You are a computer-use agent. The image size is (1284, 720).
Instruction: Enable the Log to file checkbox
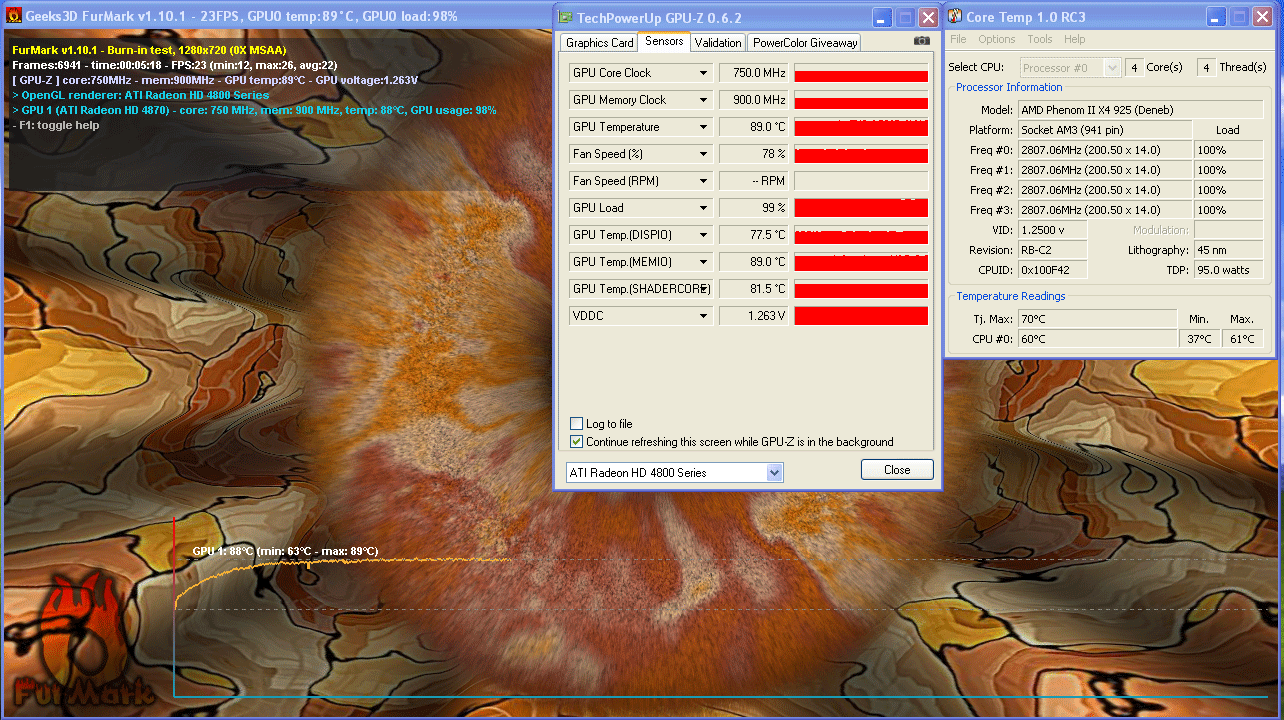pyautogui.click(x=576, y=424)
